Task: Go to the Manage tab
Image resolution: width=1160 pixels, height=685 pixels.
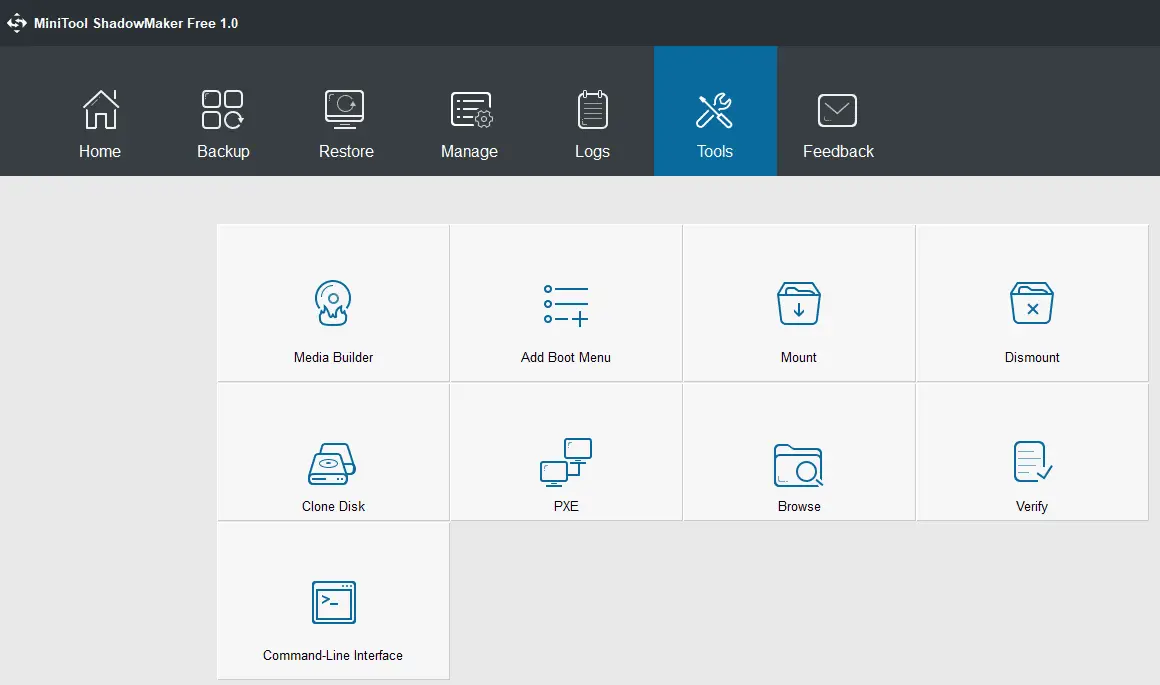Action: [x=469, y=111]
